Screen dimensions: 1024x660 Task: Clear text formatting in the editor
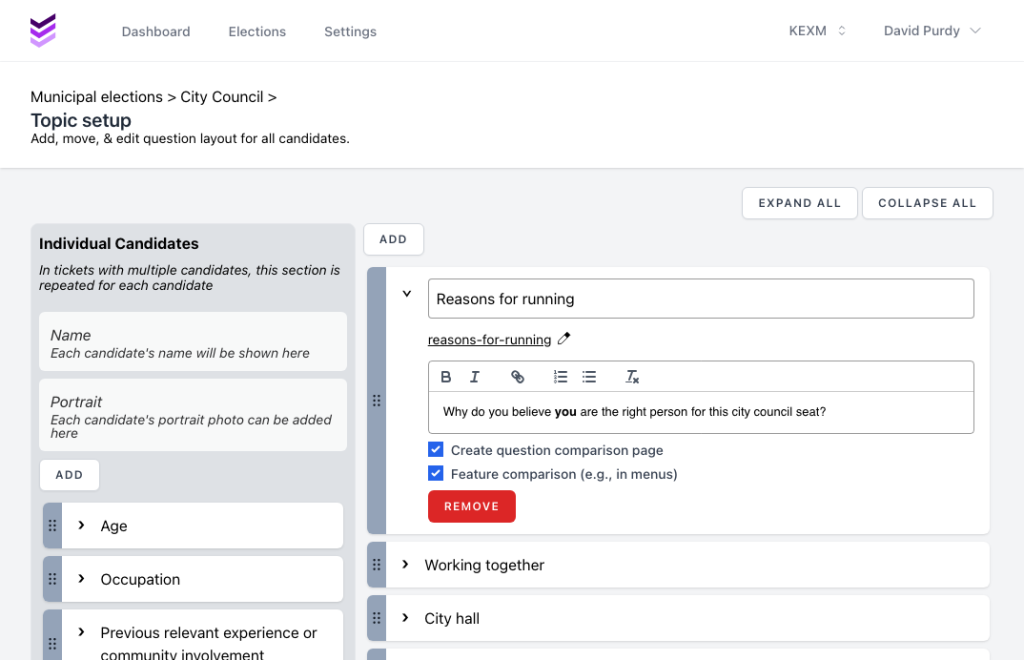[632, 377]
